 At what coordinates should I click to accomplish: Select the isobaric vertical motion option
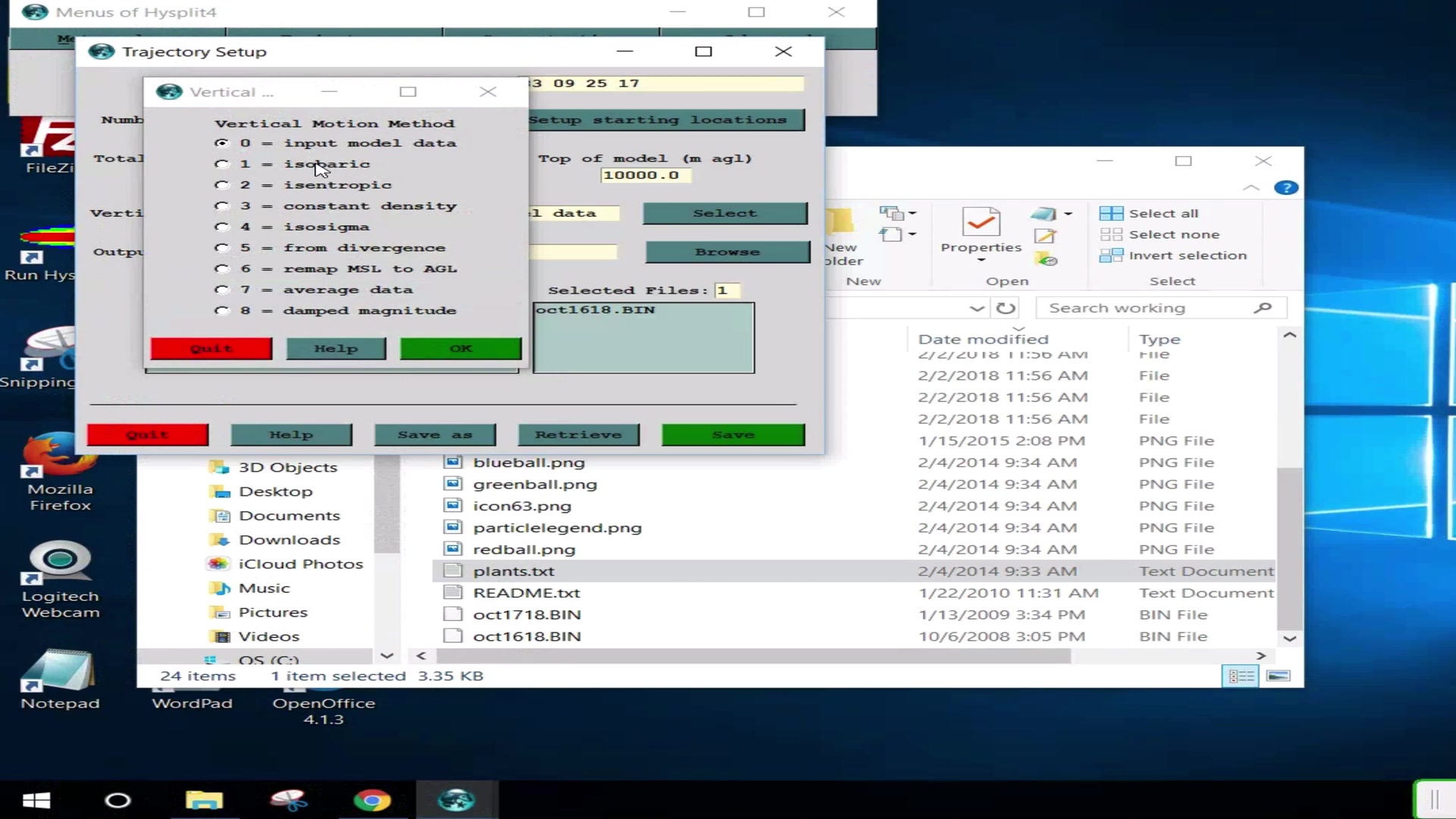click(221, 164)
